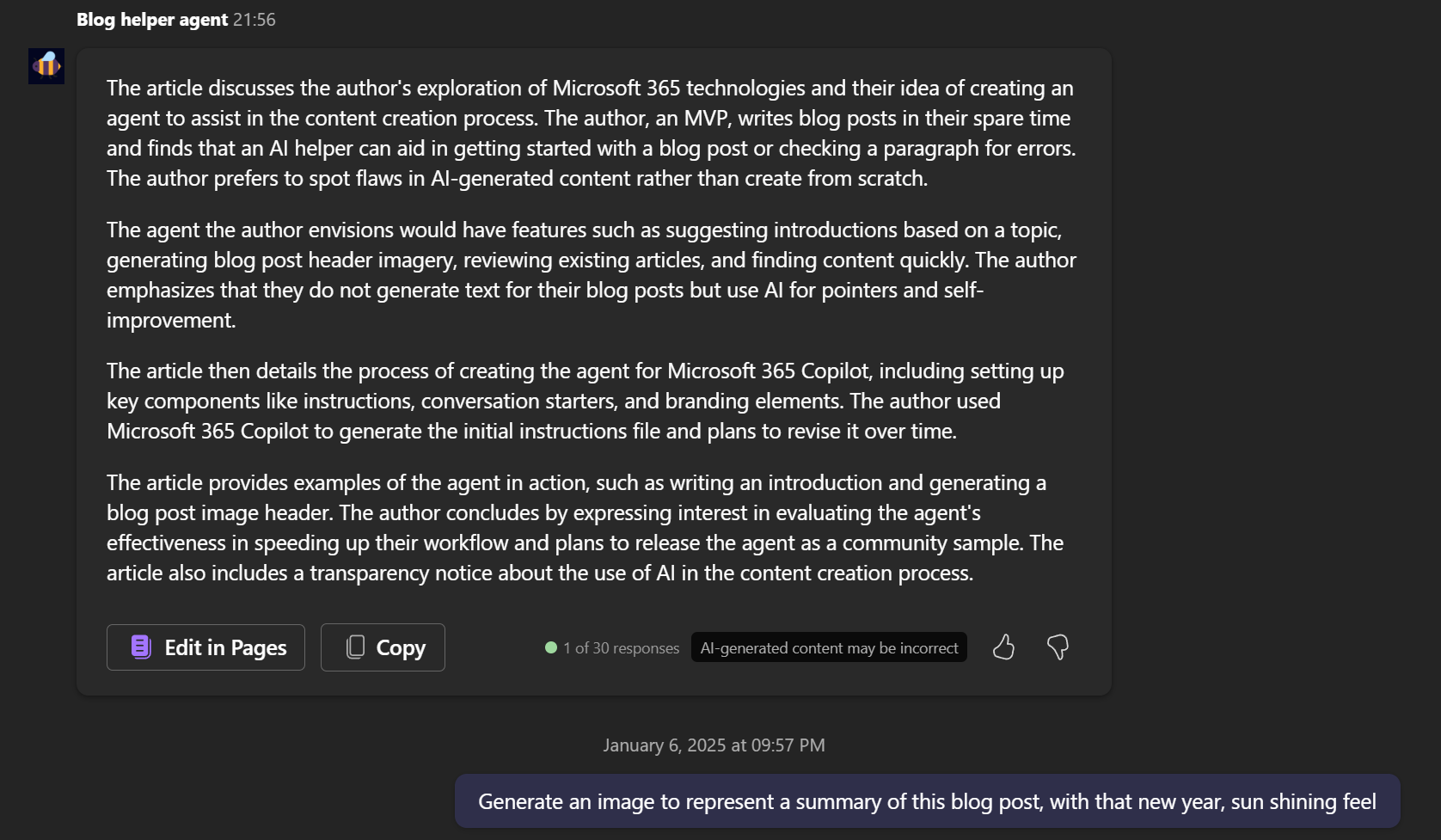Click the 'AI-generated content may be incorrect' badge
1441x840 pixels.
point(828,647)
